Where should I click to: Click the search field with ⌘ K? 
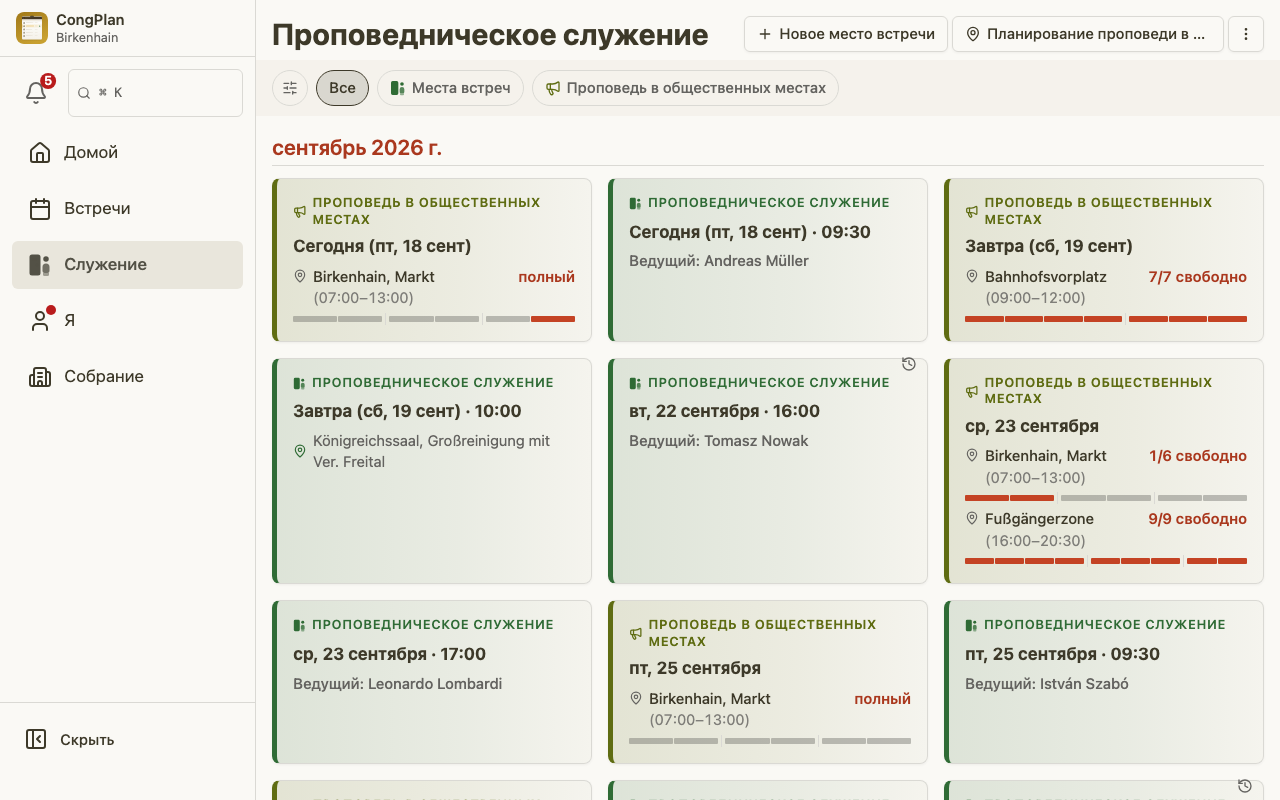coord(155,92)
